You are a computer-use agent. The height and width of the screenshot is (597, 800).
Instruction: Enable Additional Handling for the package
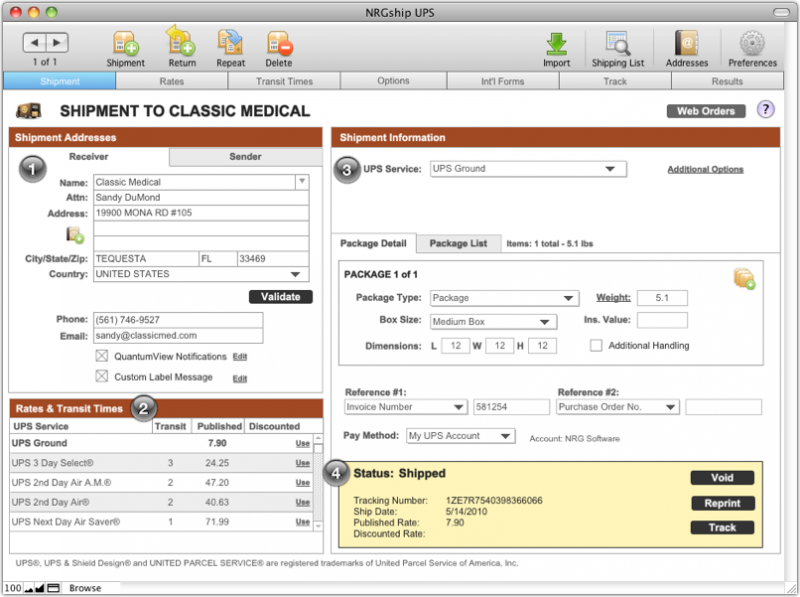coord(596,346)
